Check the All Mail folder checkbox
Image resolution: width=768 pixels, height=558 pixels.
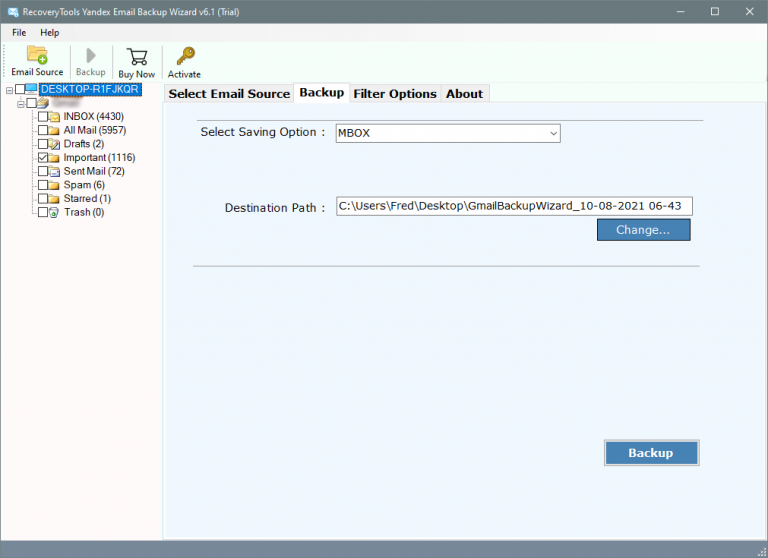42,131
